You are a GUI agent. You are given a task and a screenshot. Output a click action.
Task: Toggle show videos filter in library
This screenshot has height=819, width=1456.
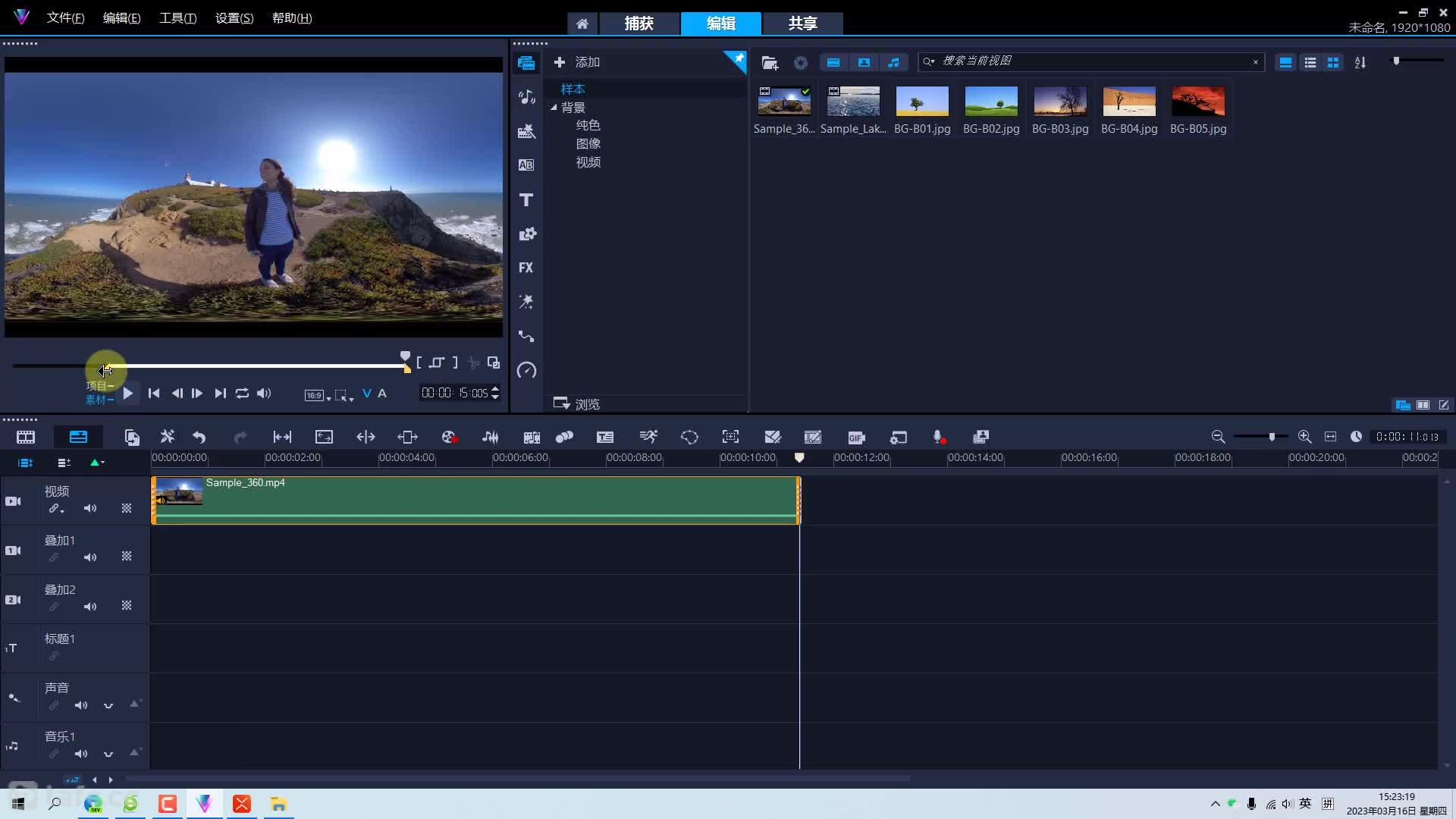[833, 62]
